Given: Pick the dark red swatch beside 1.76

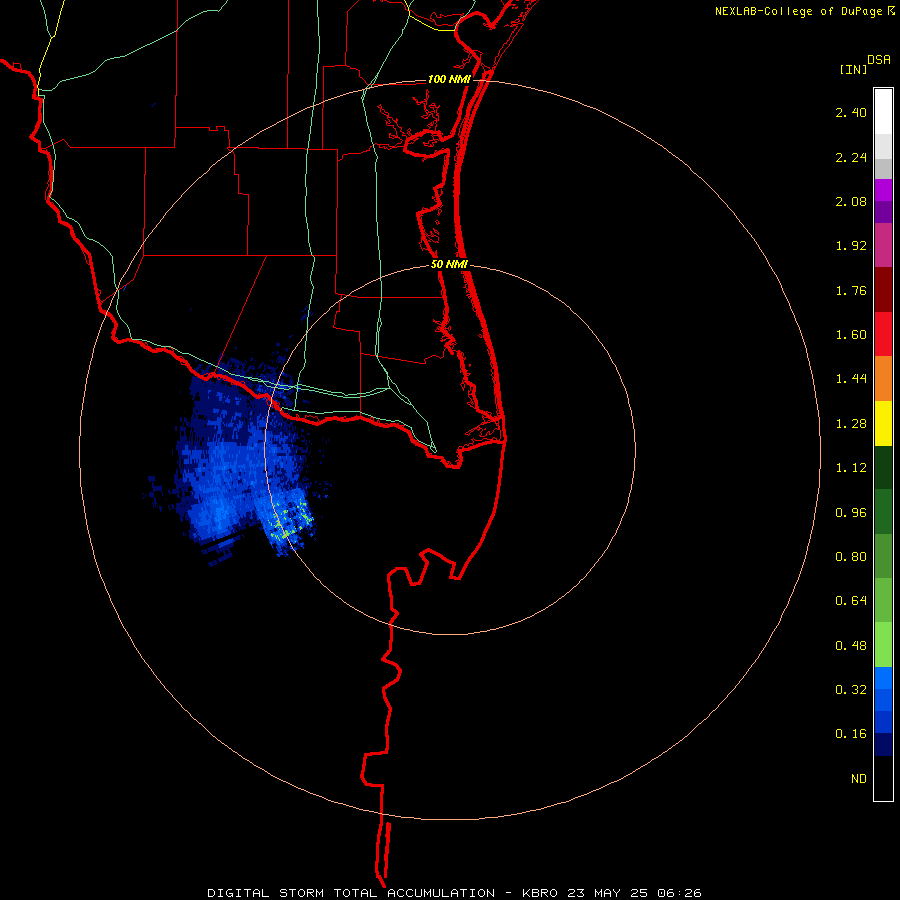Looking at the screenshot, I should pos(883,290).
